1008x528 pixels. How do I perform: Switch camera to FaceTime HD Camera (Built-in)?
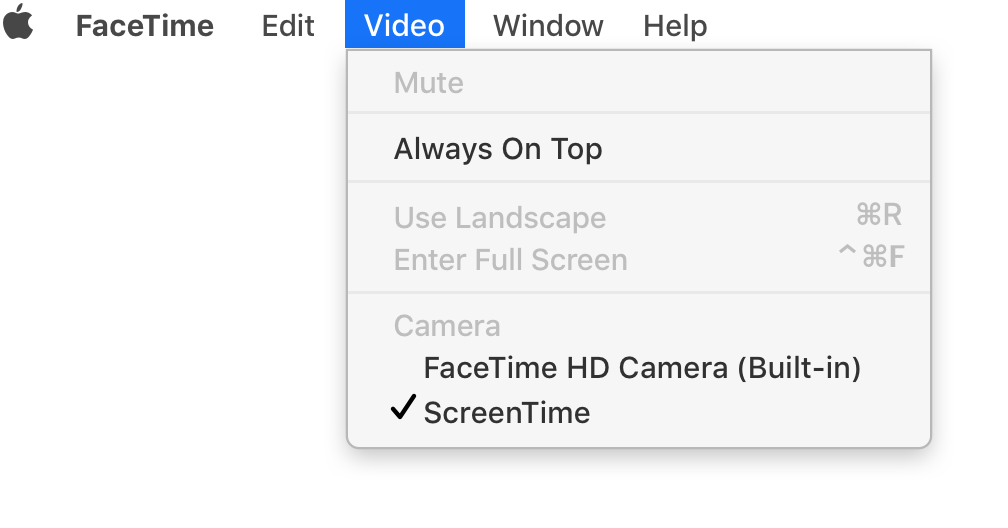[x=642, y=368]
